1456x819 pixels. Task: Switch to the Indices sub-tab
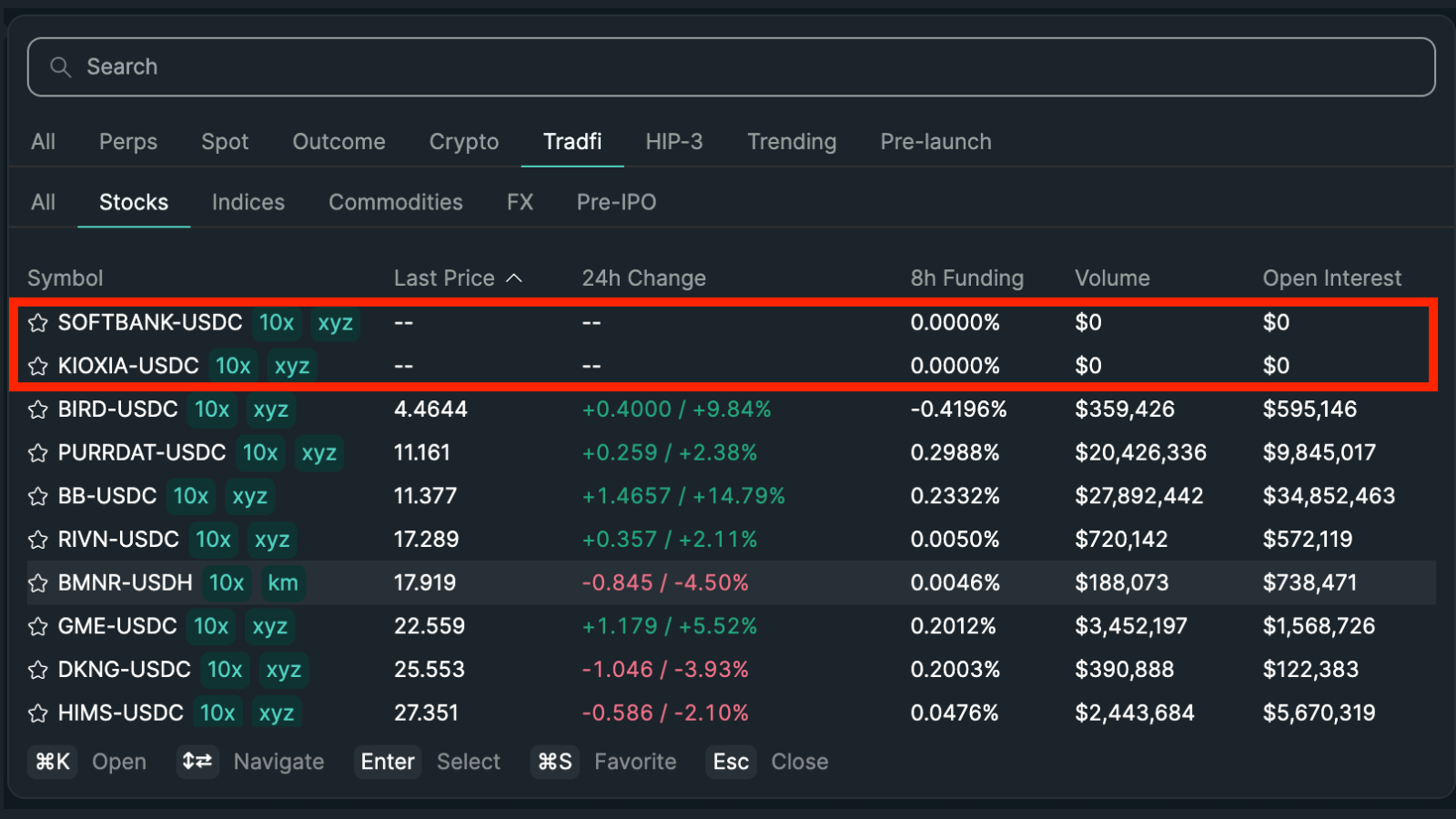click(x=248, y=202)
